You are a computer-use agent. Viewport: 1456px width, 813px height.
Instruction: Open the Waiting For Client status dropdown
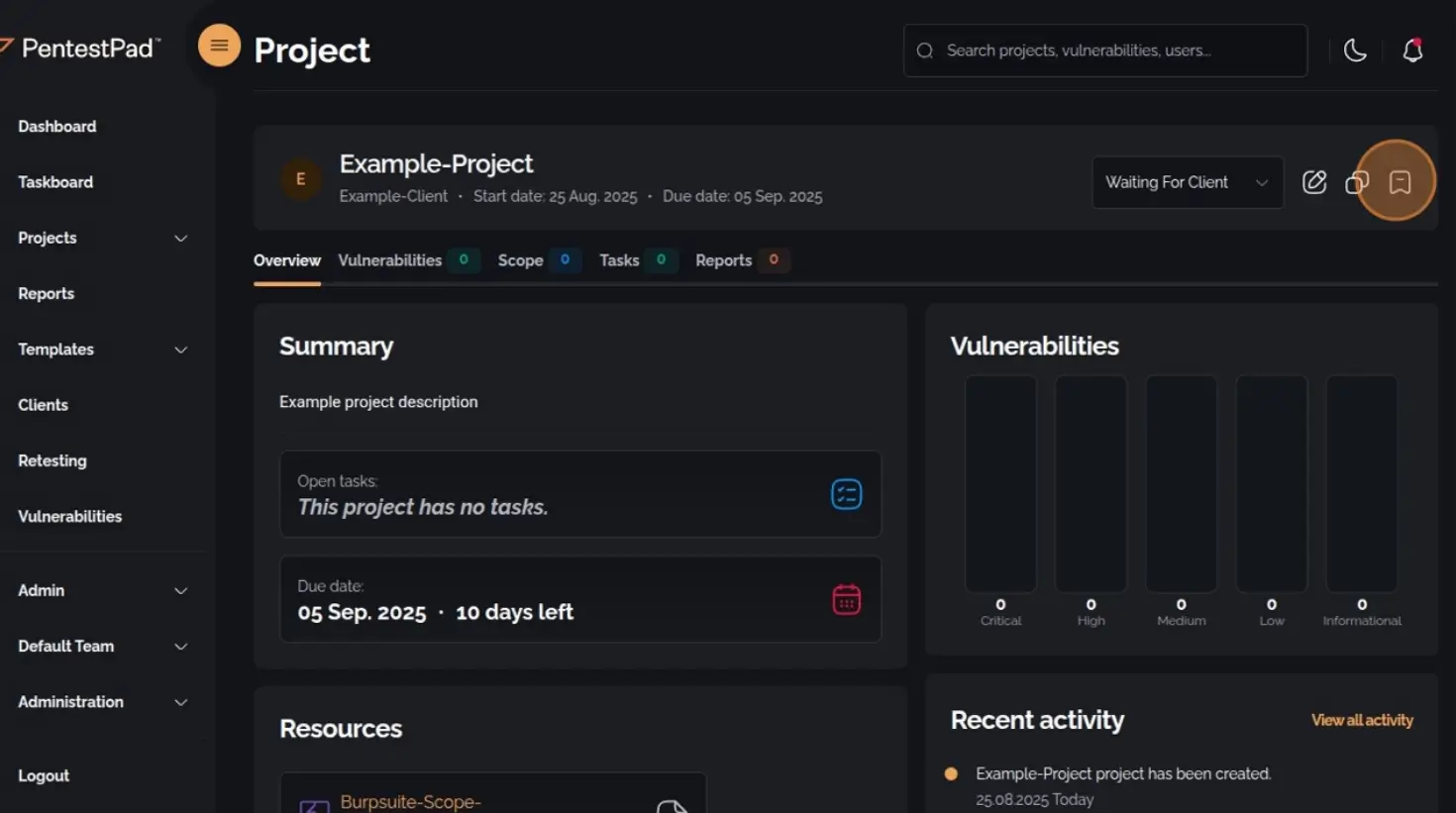click(1187, 182)
